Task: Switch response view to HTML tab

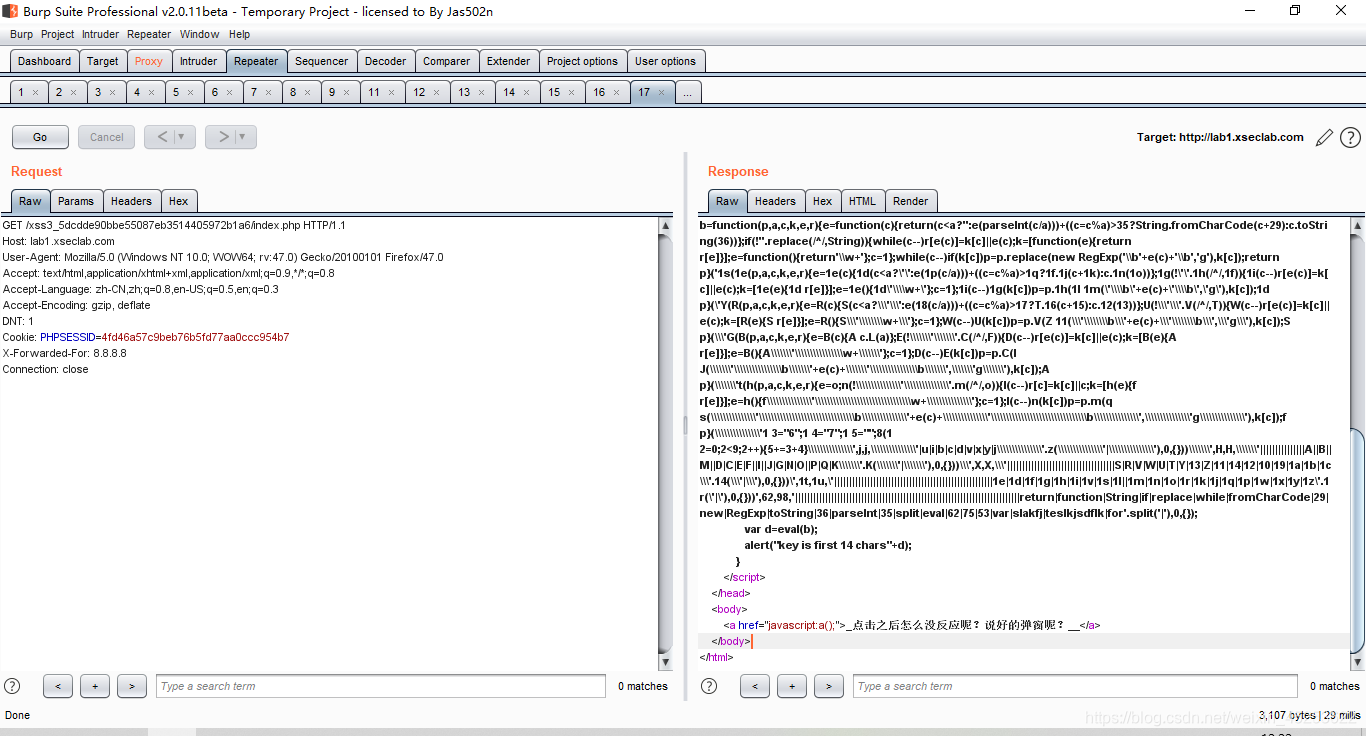Action: (x=862, y=201)
